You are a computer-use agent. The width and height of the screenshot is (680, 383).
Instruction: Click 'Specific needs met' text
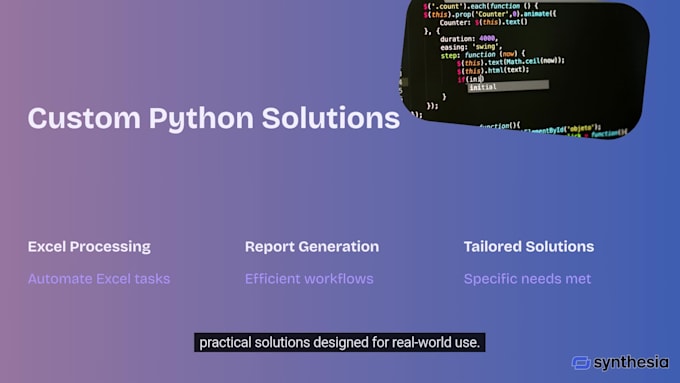[527, 278]
